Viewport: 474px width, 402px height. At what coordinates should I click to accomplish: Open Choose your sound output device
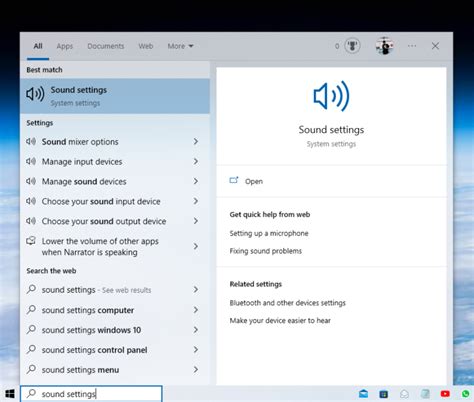click(x=115, y=221)
